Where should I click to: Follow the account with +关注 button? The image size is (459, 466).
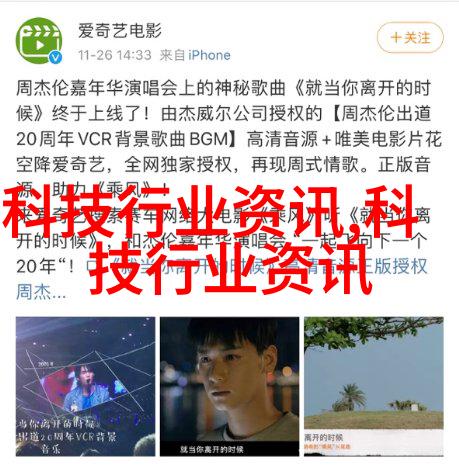tap(410, 38)
